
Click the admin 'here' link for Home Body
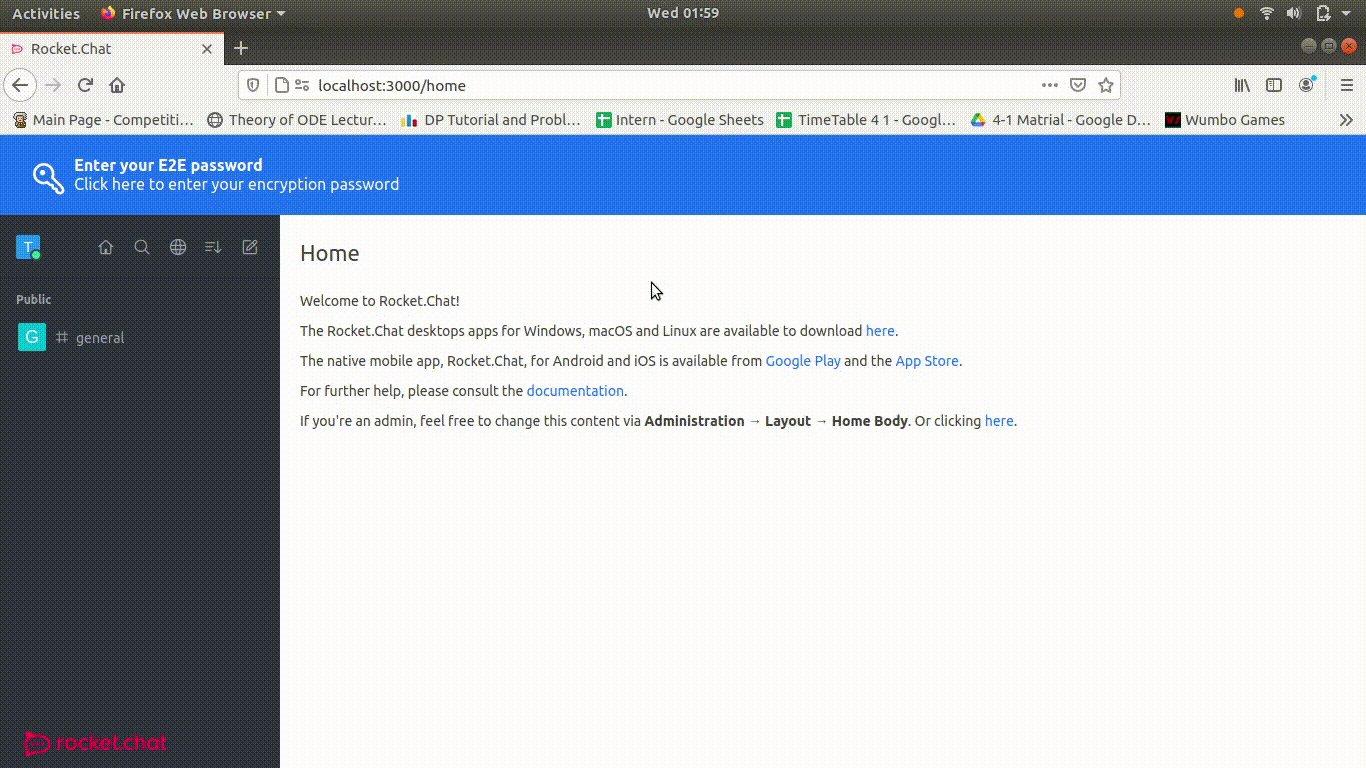[x=999, y=421]
